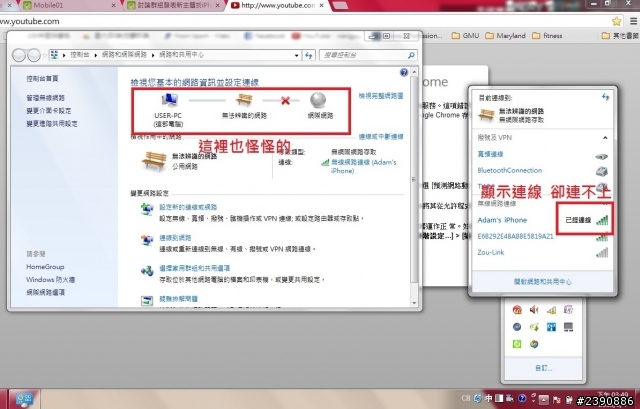
Task: Open help via the blue question mark icon
Action: click(404, 72)
